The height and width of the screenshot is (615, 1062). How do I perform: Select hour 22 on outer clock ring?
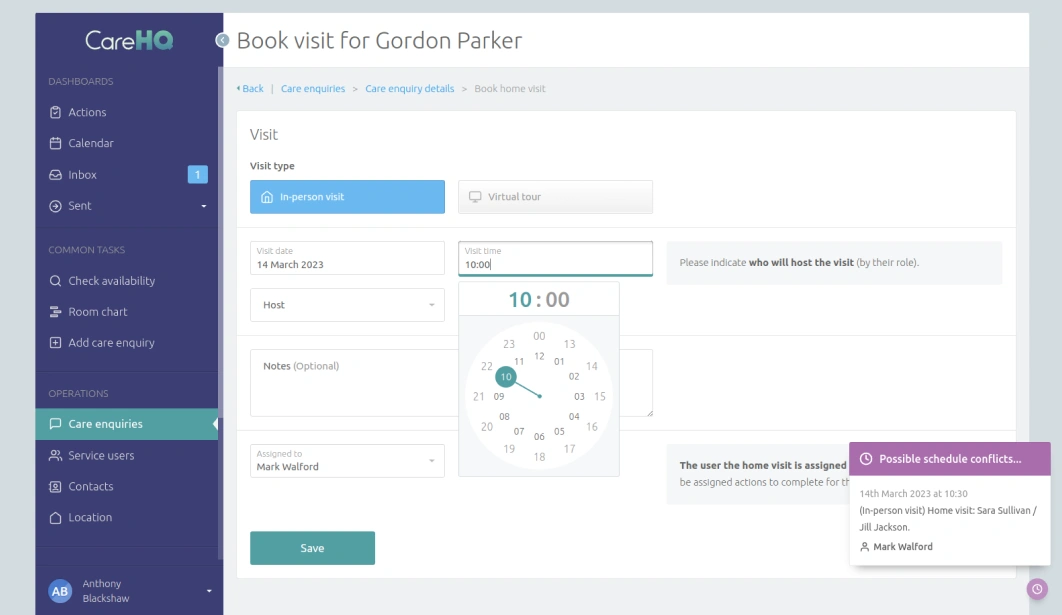point(486,366)
